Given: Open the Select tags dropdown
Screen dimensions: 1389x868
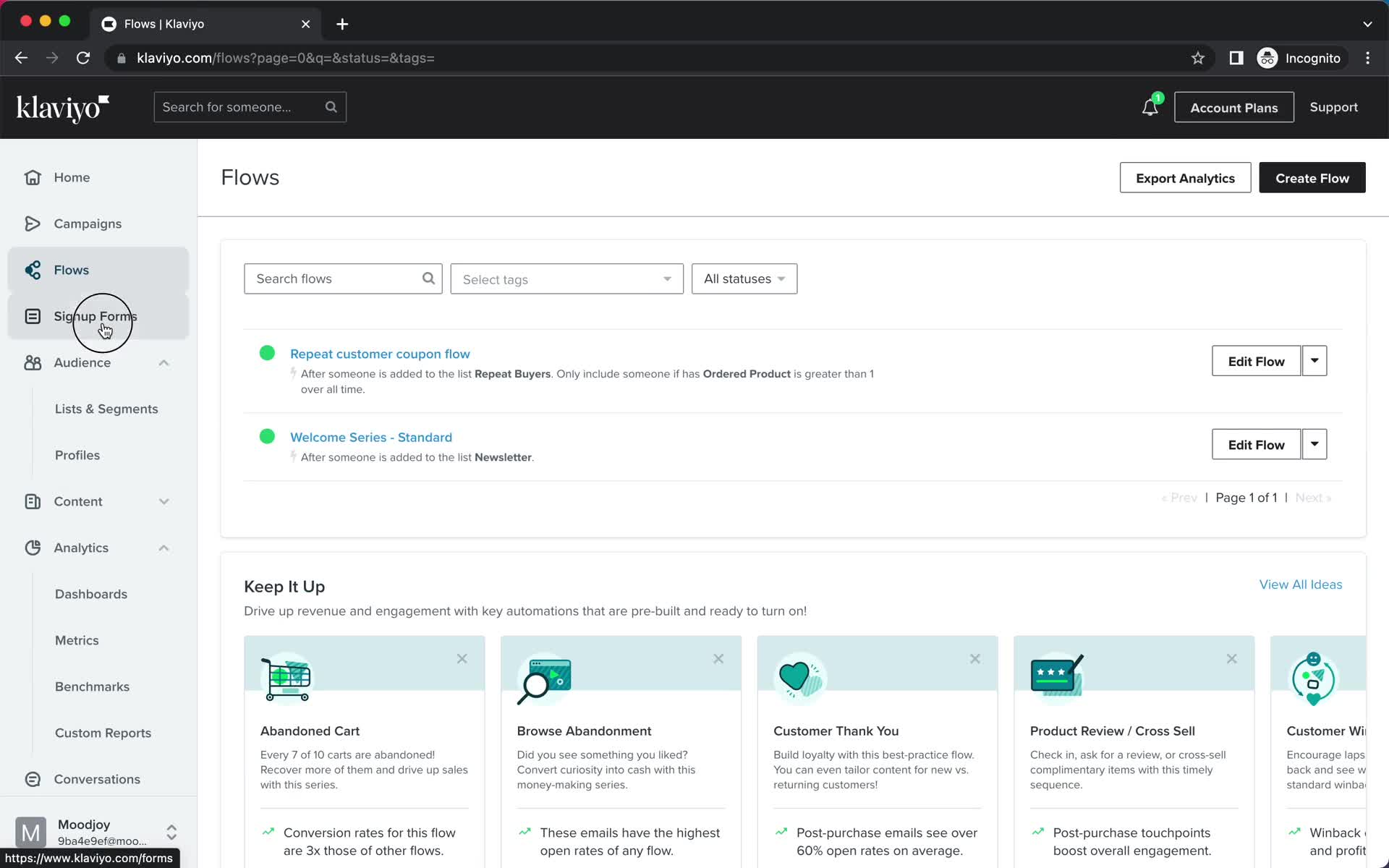Looking at the screenshot, I should point(566,279).
